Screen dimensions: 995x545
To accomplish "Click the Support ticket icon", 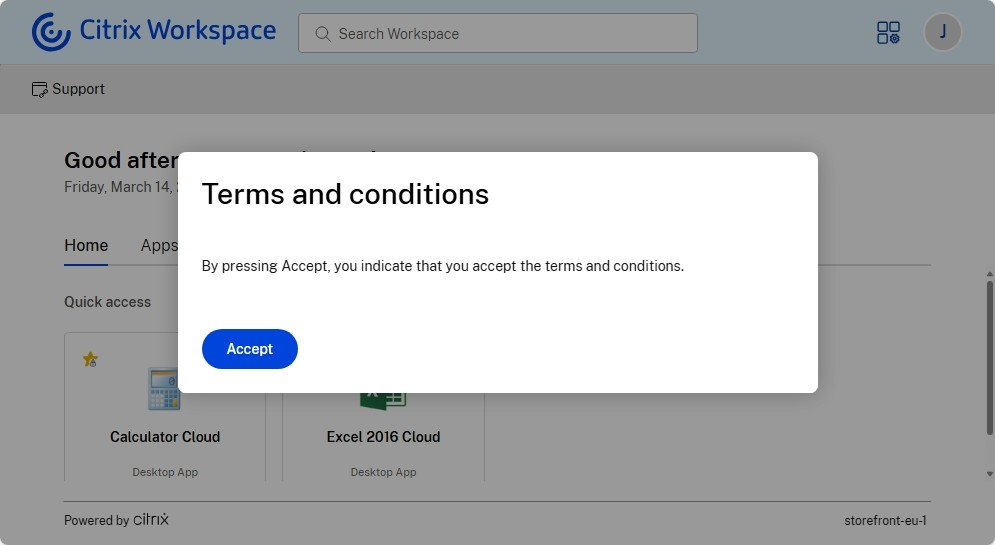I will tap(39, 90).
